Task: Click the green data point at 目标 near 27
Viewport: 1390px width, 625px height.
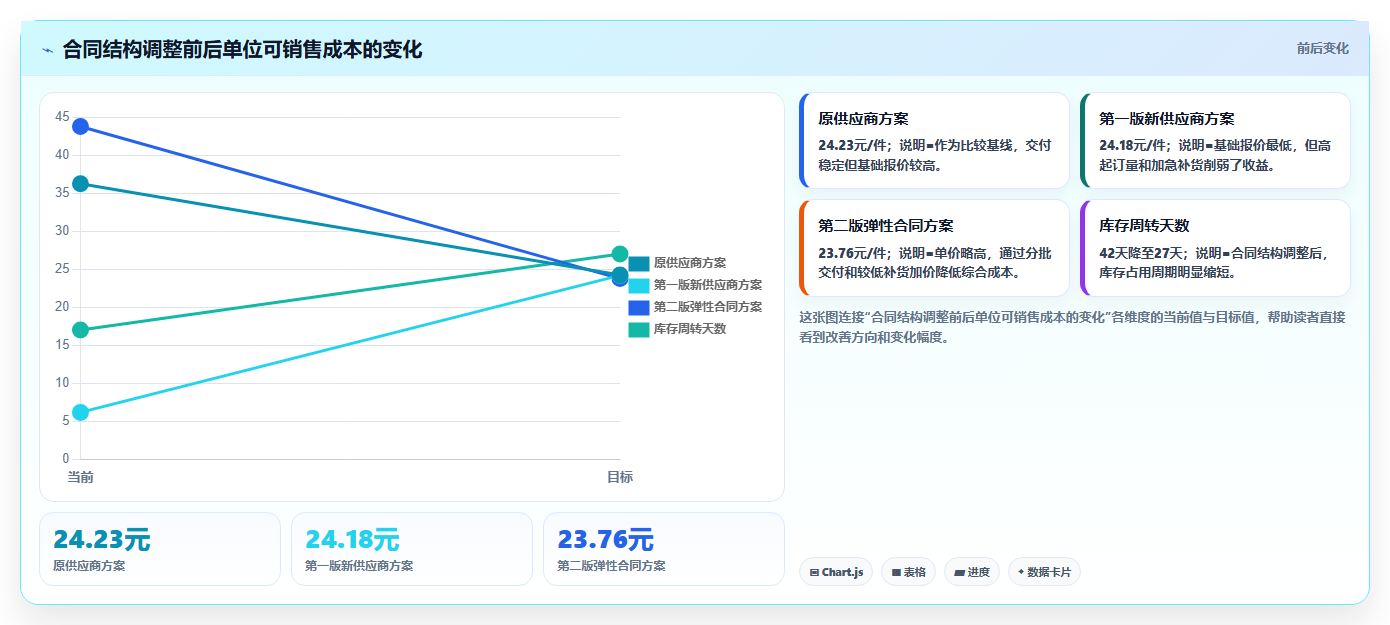Action: pos(620,254)
